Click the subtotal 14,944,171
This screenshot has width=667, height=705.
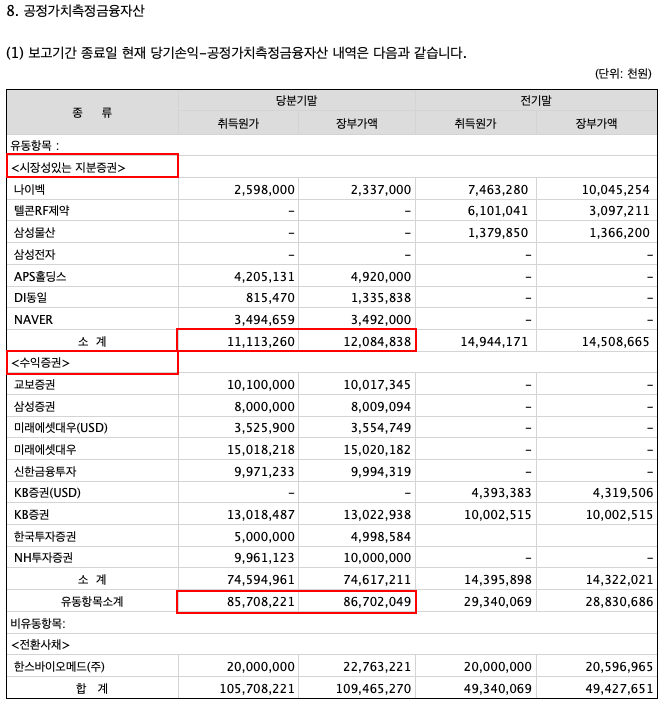pyautogui.click(x=494, y=342)
